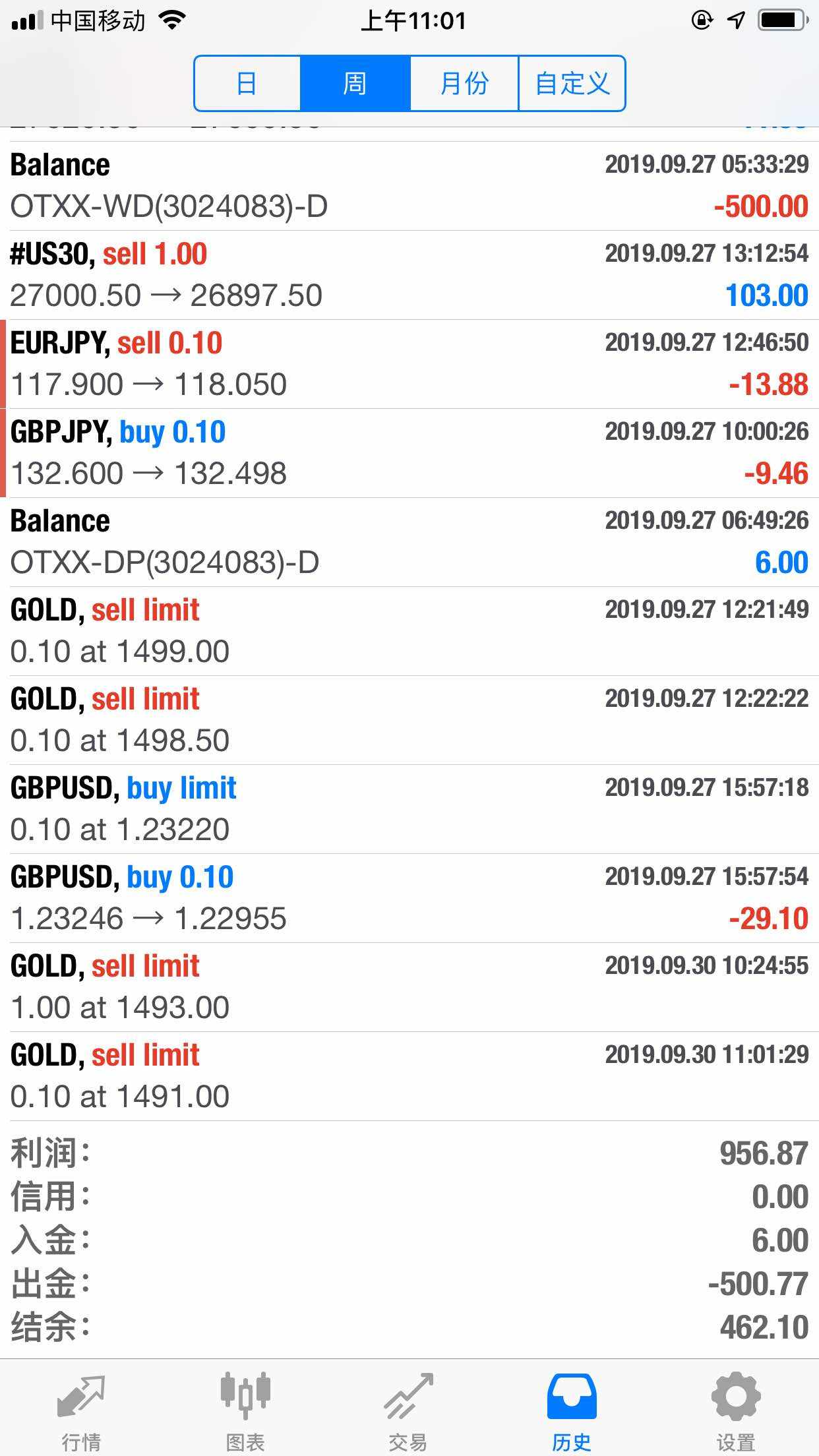Switch to the Month (月份) period tab

click(464, 84)
